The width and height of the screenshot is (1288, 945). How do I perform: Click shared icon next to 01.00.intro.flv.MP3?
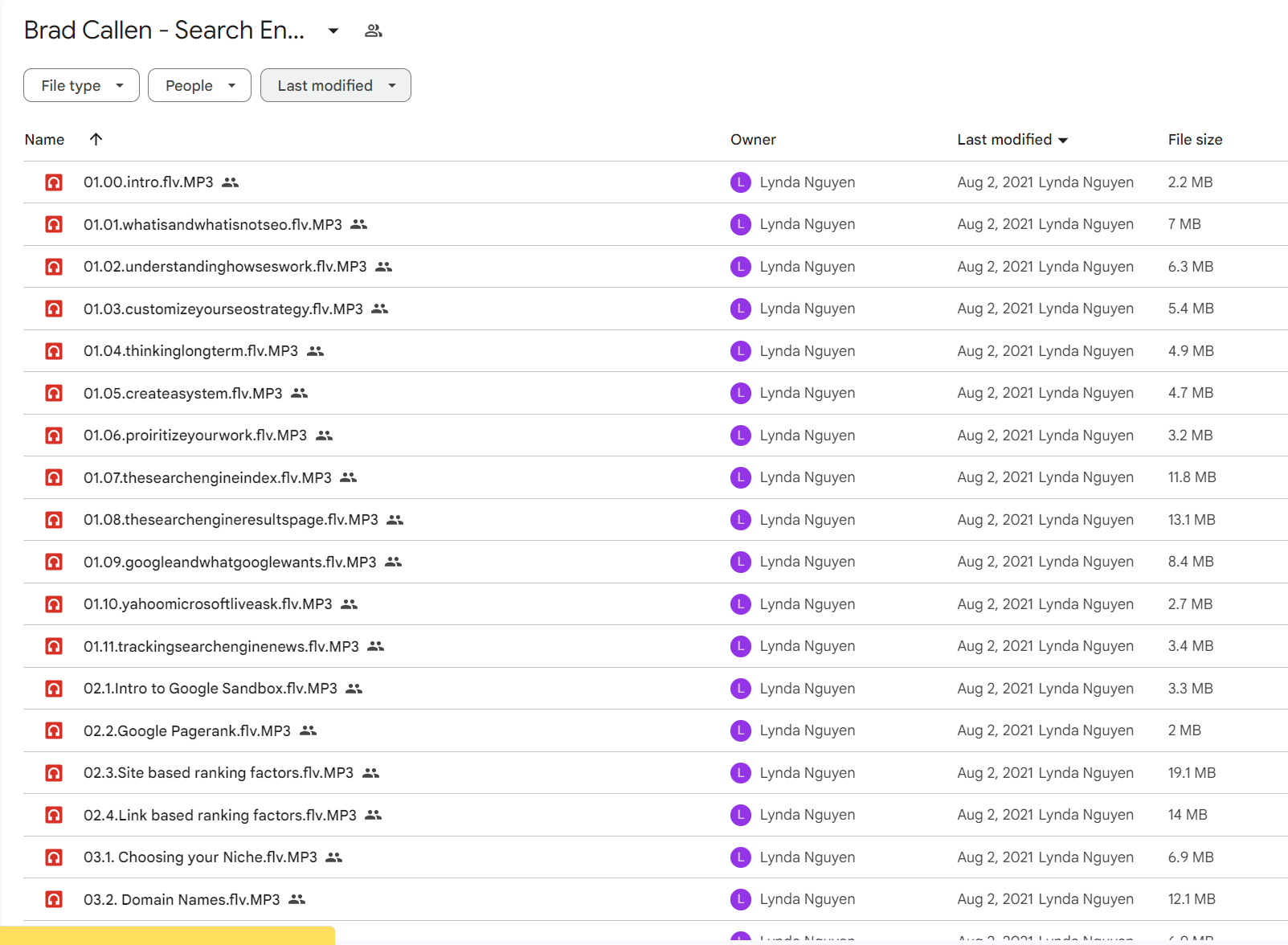[x=231, y=182]
